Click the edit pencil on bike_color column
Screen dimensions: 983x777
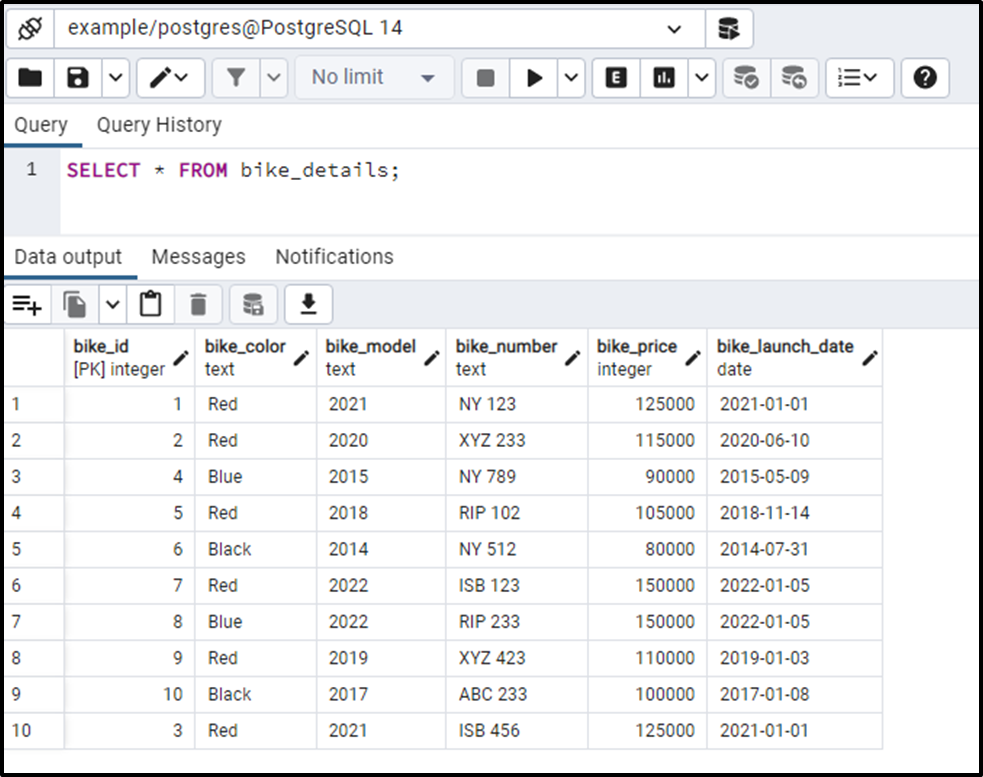[302, 358]
